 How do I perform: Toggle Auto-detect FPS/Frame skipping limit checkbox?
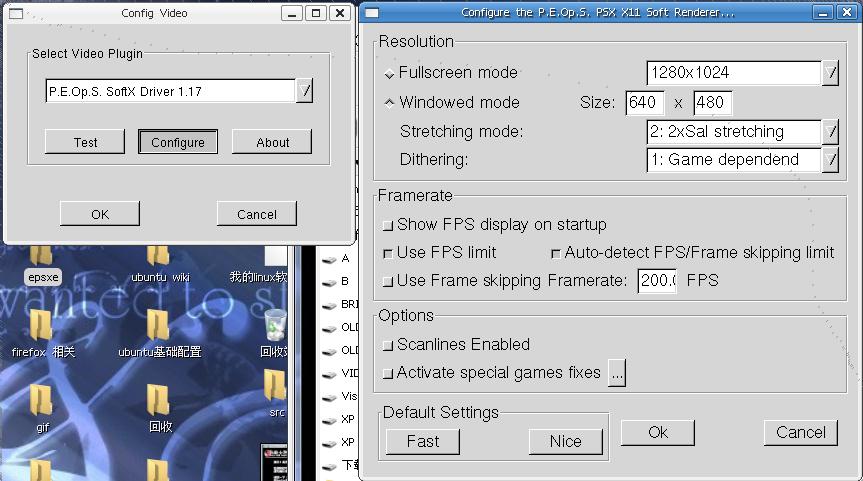[556, 253]
